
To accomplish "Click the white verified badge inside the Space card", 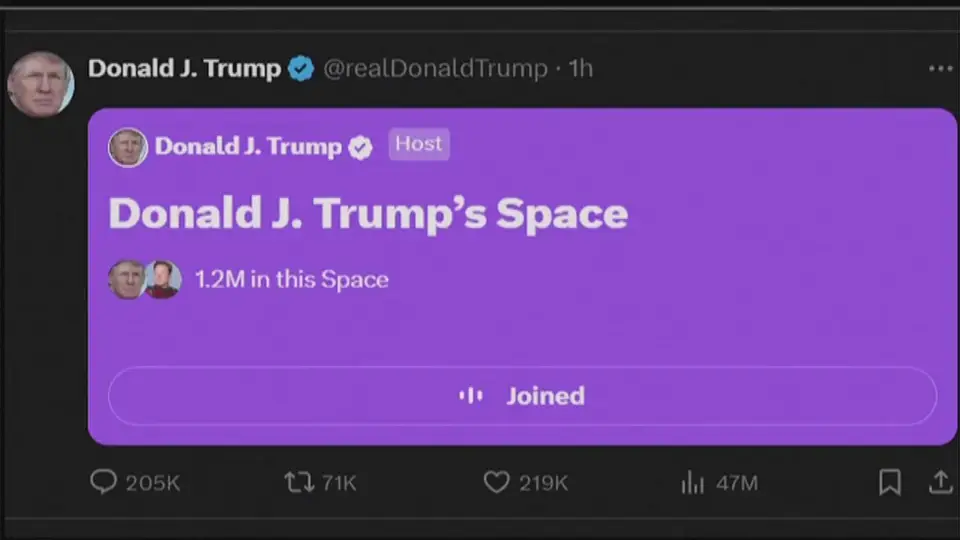I will pos(360,147).
